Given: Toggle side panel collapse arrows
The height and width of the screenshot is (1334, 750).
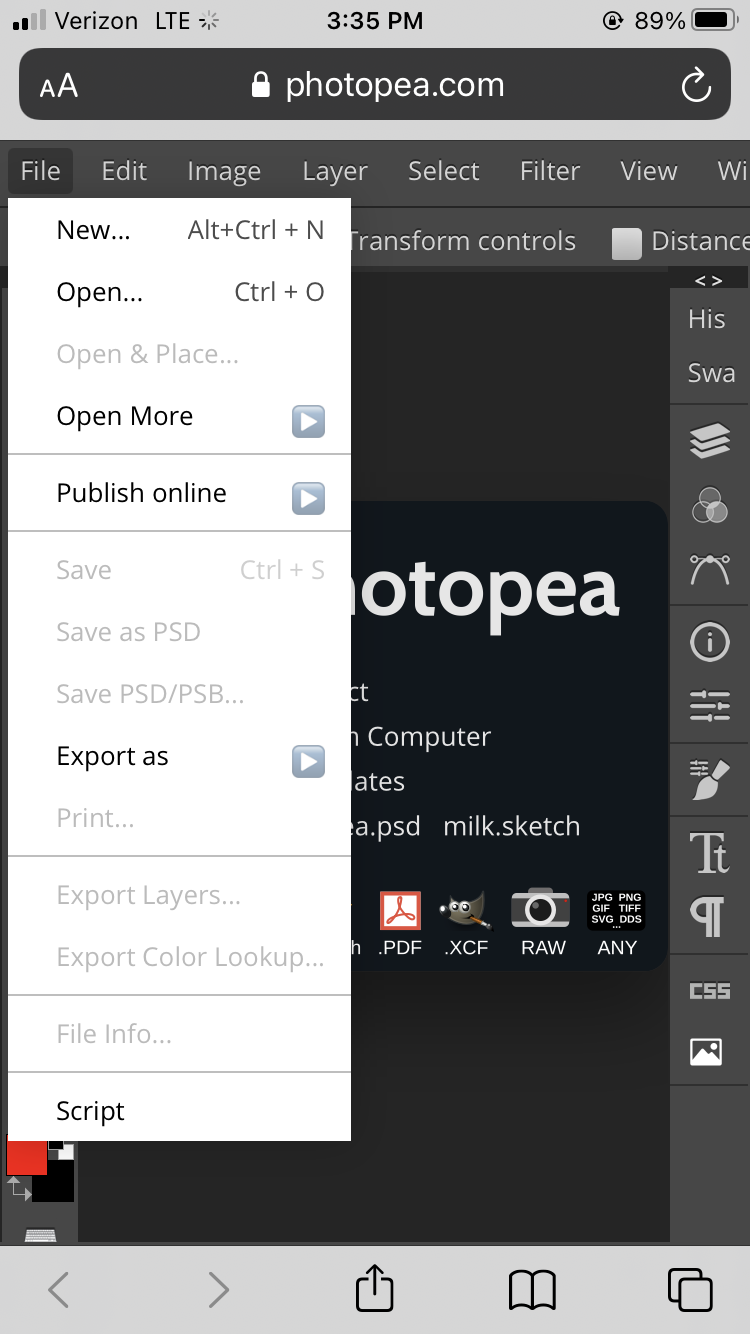Looking at the screenshot, I should 708,280.
